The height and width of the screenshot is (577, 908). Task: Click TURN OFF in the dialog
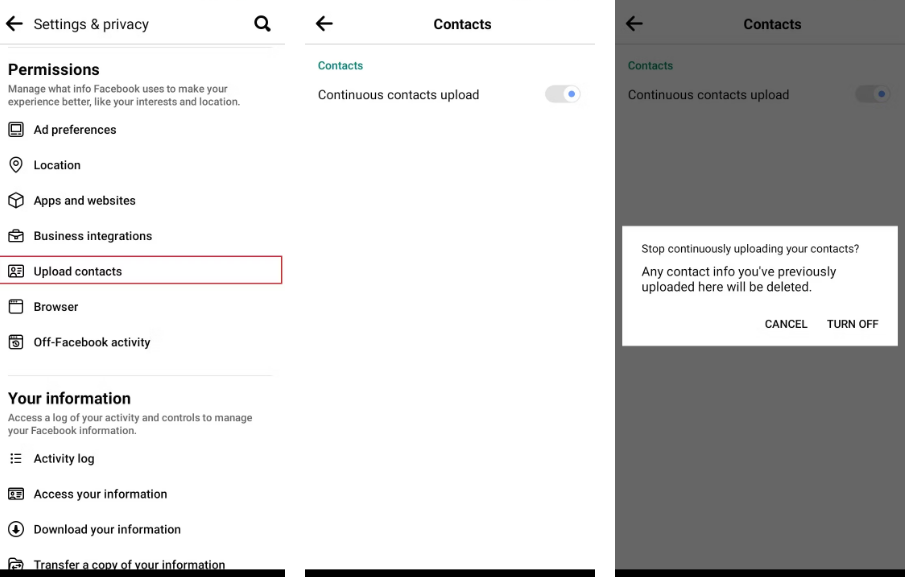[x=852, y=324]
